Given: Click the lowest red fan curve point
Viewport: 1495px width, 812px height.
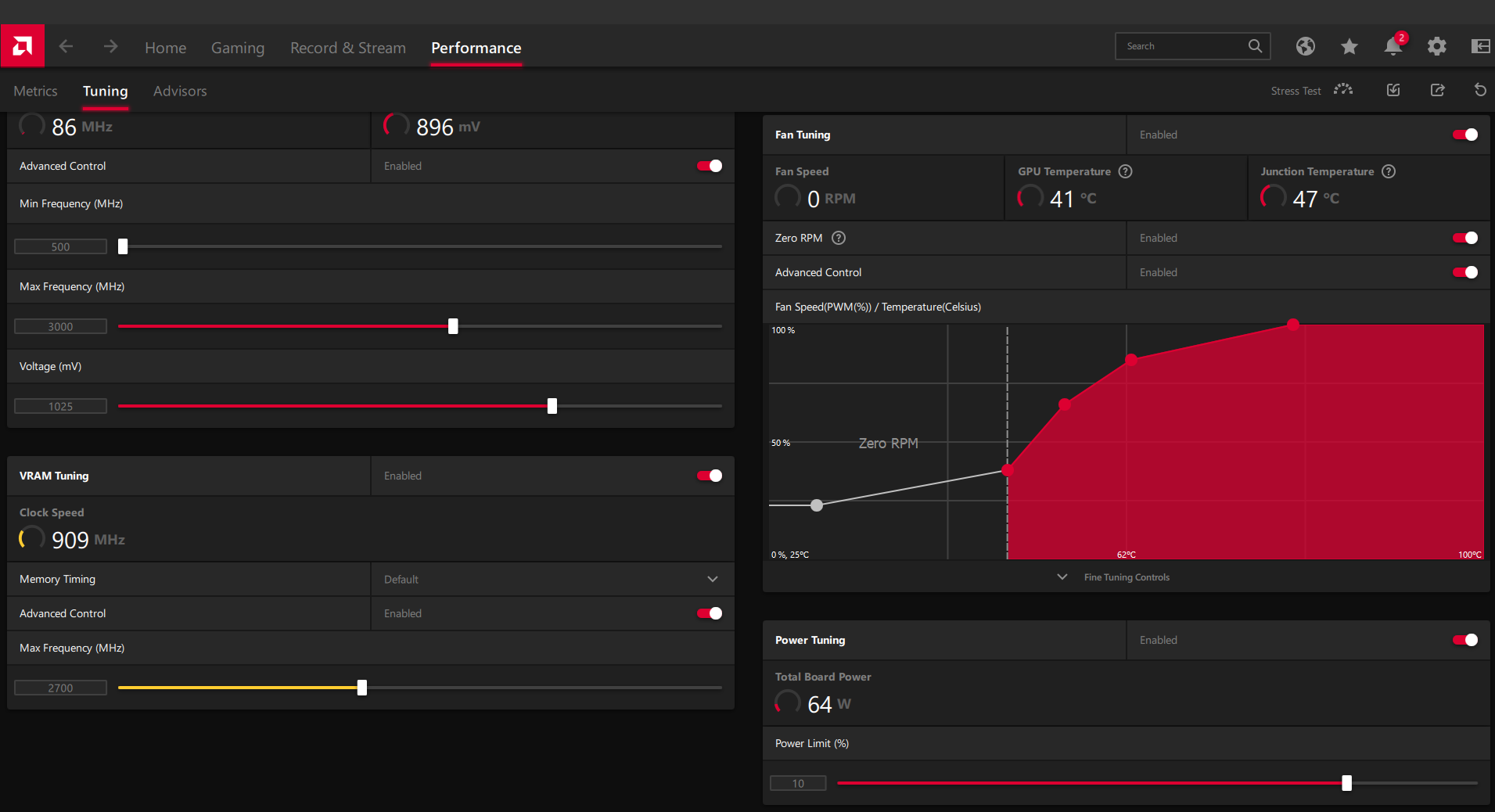Looking at the screenshot, I should pos(1008,470).
